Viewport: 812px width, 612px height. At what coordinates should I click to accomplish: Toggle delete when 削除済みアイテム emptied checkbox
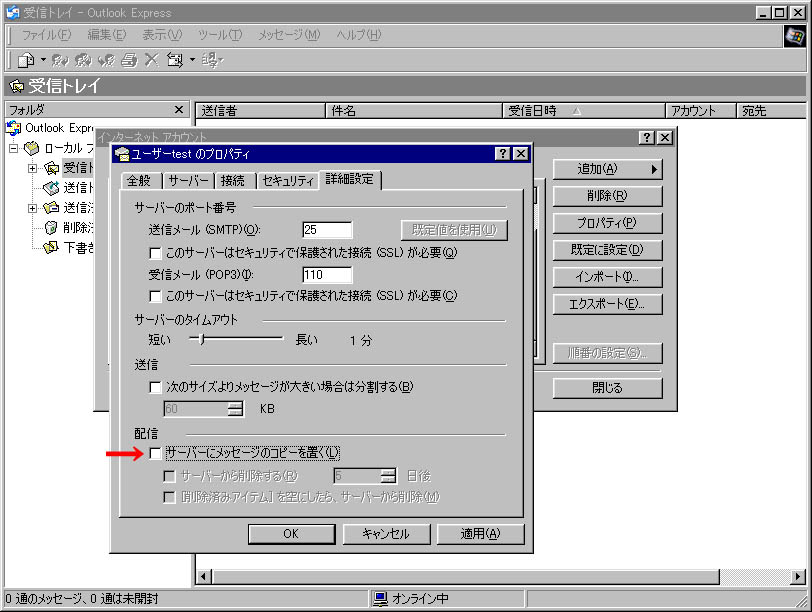[169, 498]
